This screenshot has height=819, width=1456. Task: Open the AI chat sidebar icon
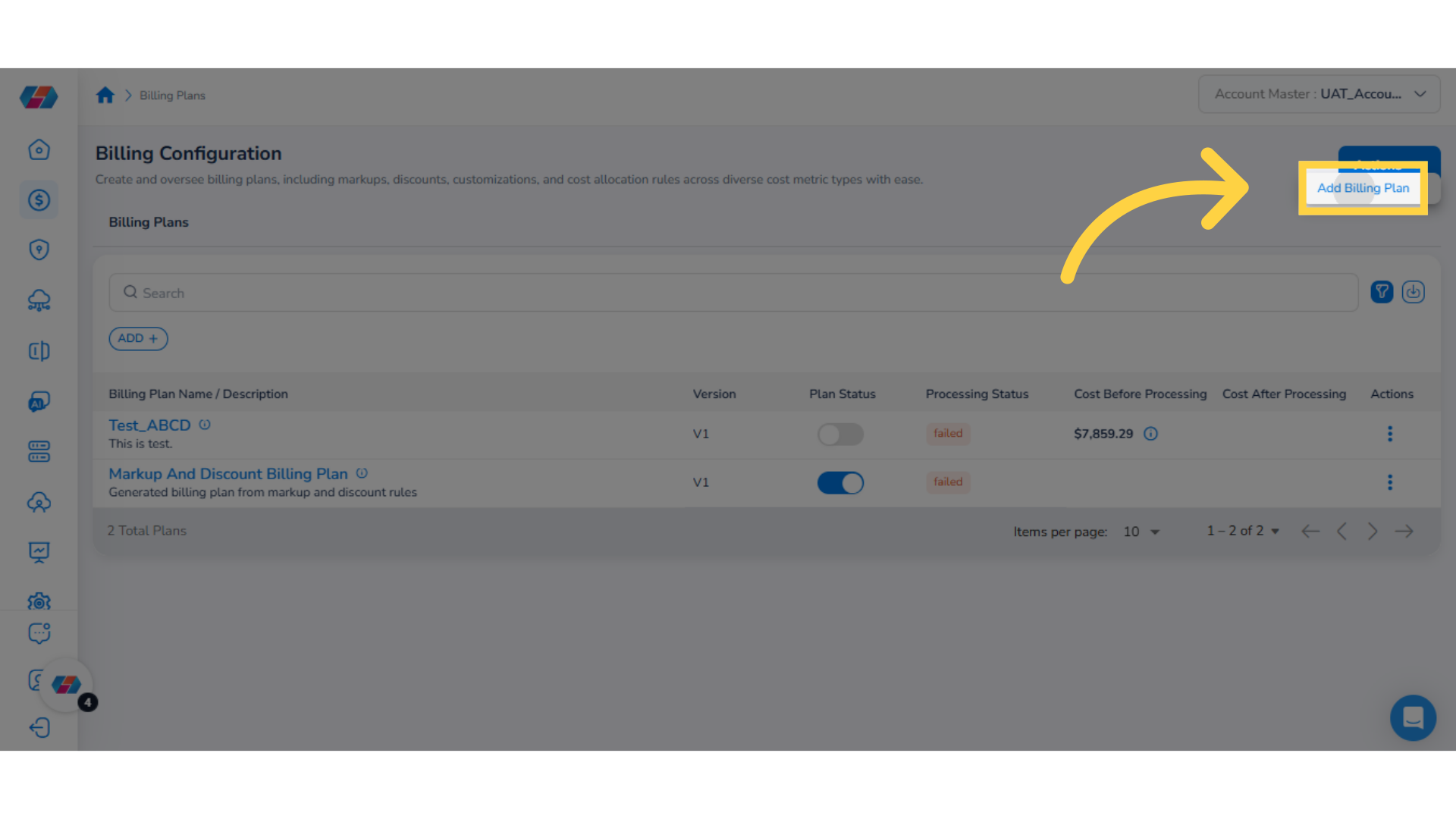point(39,401)
